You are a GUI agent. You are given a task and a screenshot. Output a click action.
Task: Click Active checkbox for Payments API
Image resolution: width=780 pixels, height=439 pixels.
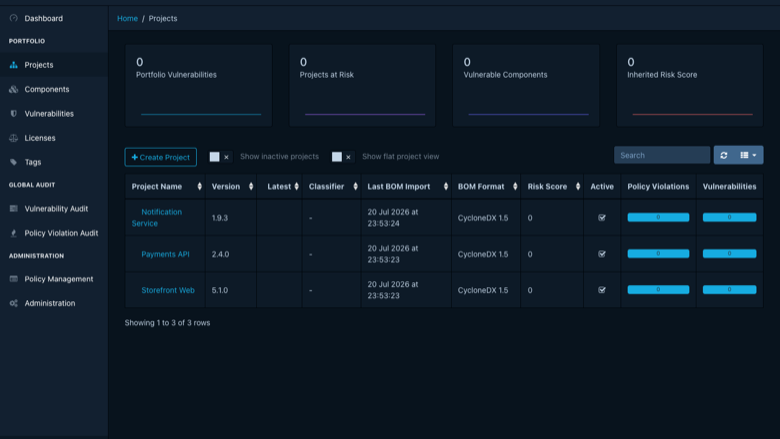[602, 254]
